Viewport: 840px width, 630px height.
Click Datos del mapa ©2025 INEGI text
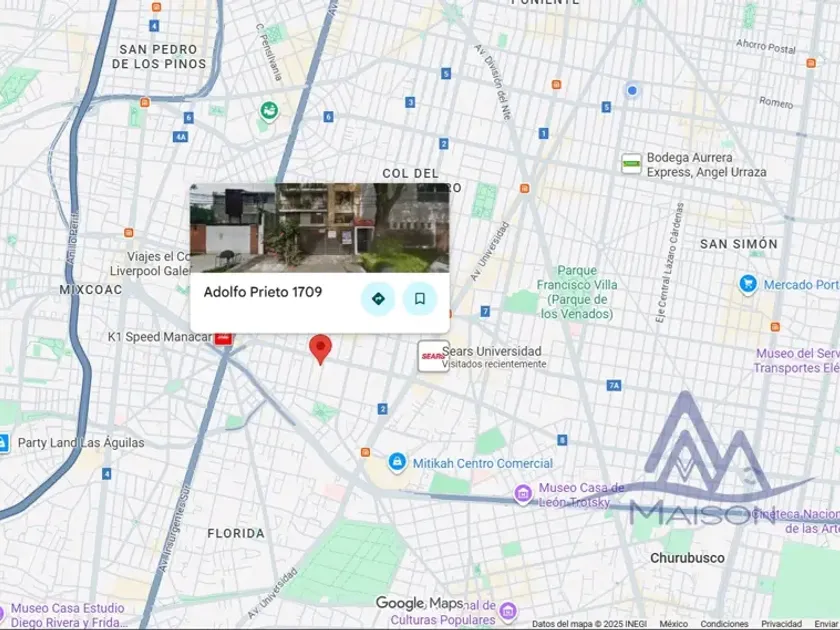tap(589, 624)
